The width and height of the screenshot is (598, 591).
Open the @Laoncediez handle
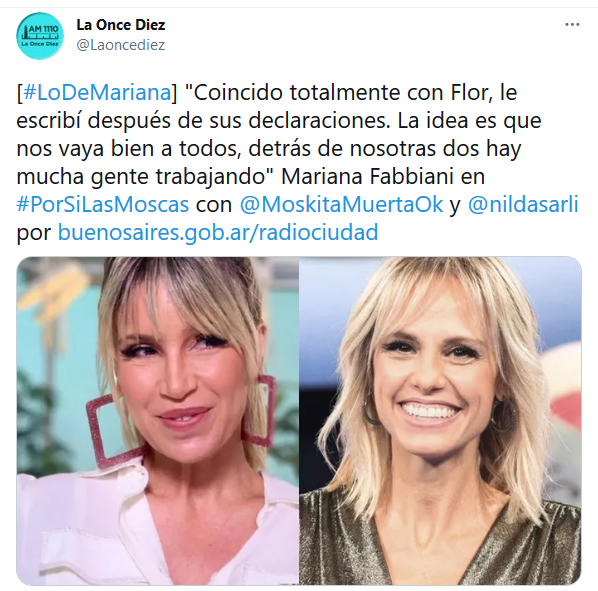(x=121, y=45)
